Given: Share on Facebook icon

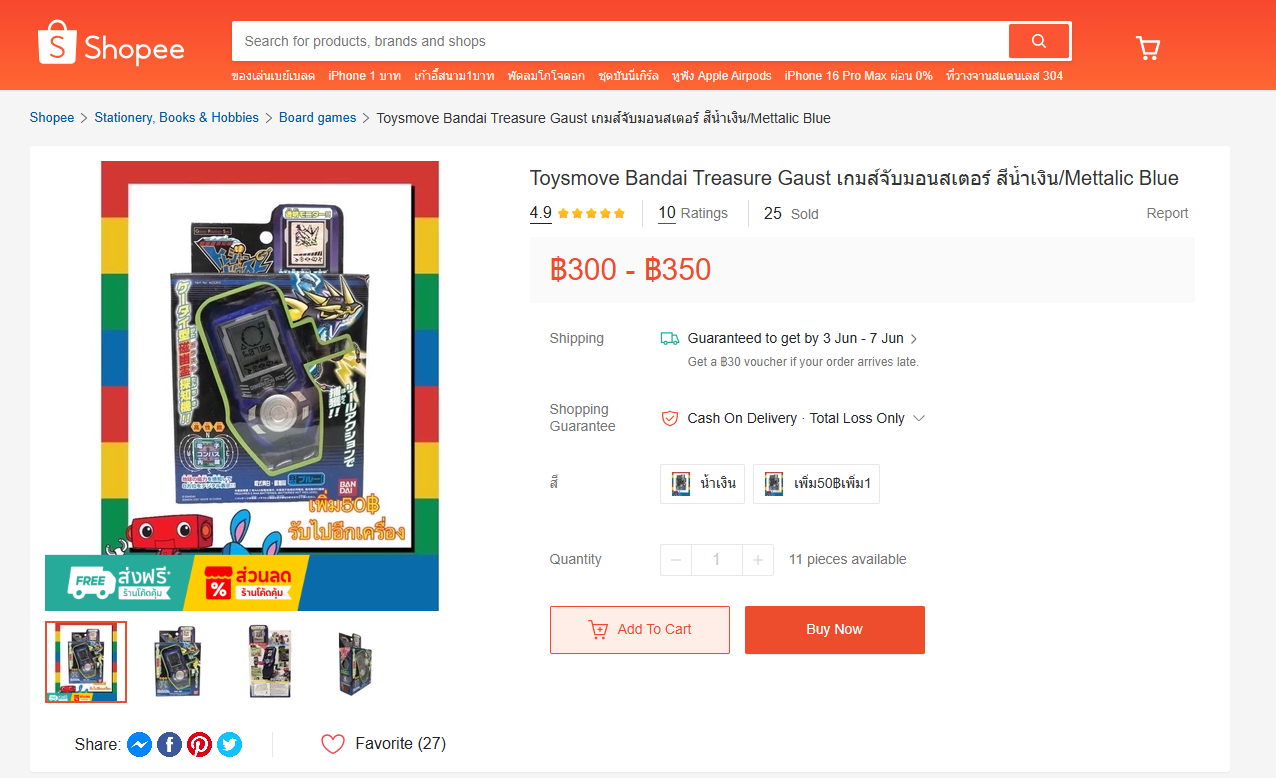Looking at the screenshot, I should click(x=170, y=744).
